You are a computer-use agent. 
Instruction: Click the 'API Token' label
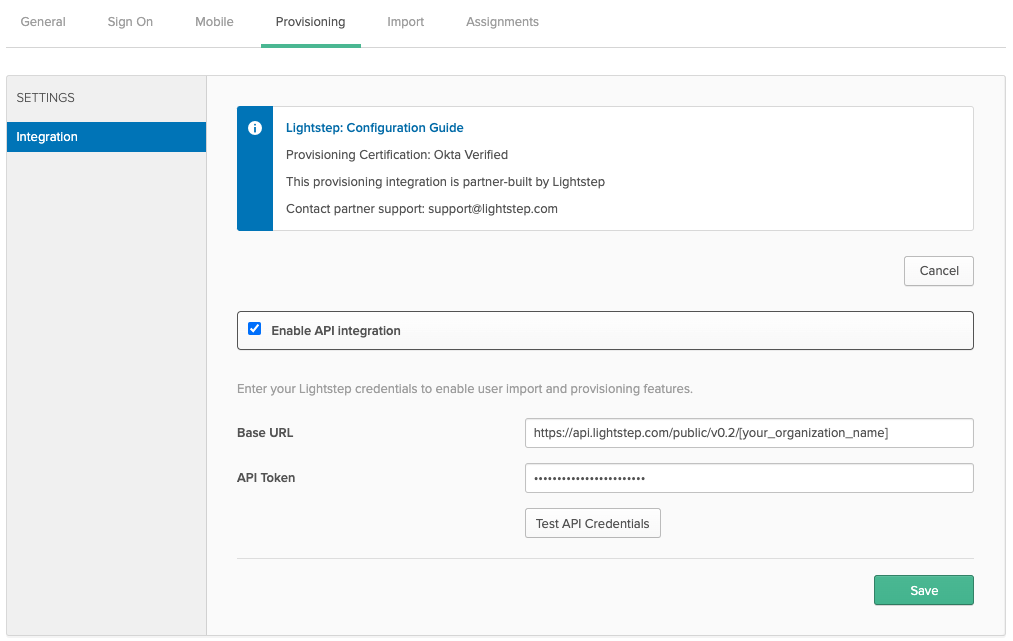(266, 478)
